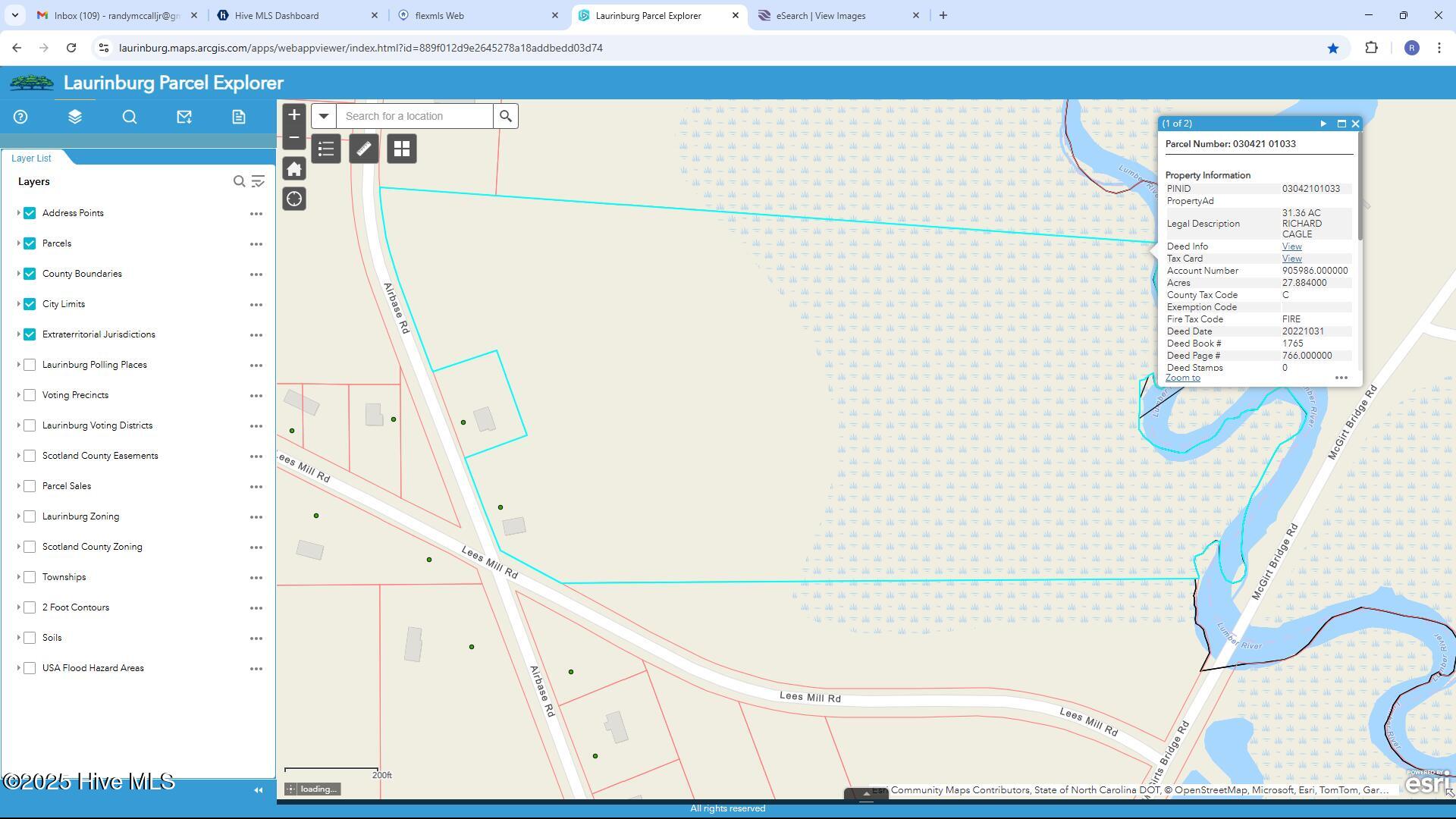Select the attribute Search icon in header
The image size is (1456, 819).
click(x=129, y=117)
